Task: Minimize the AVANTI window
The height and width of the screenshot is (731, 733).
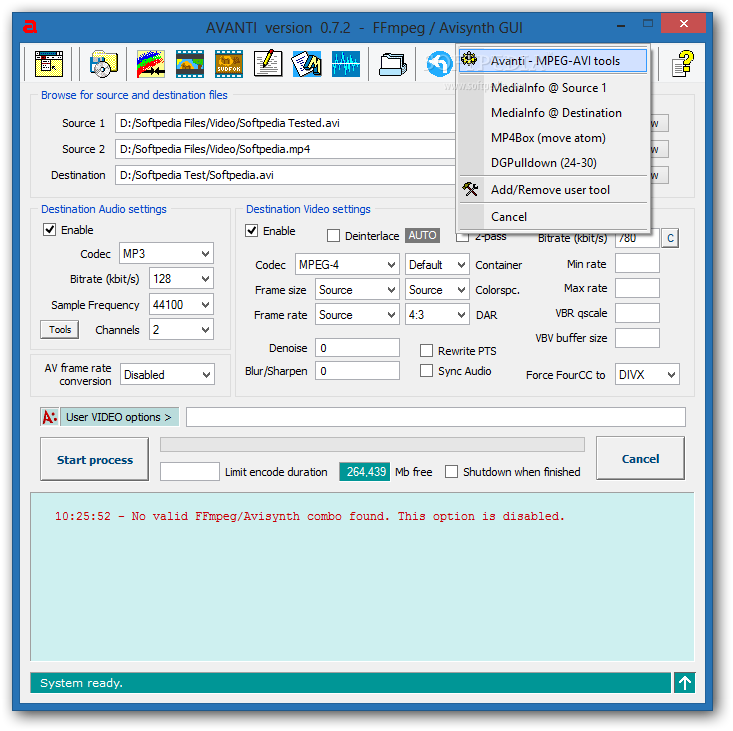Action: (x=621, y=26)
